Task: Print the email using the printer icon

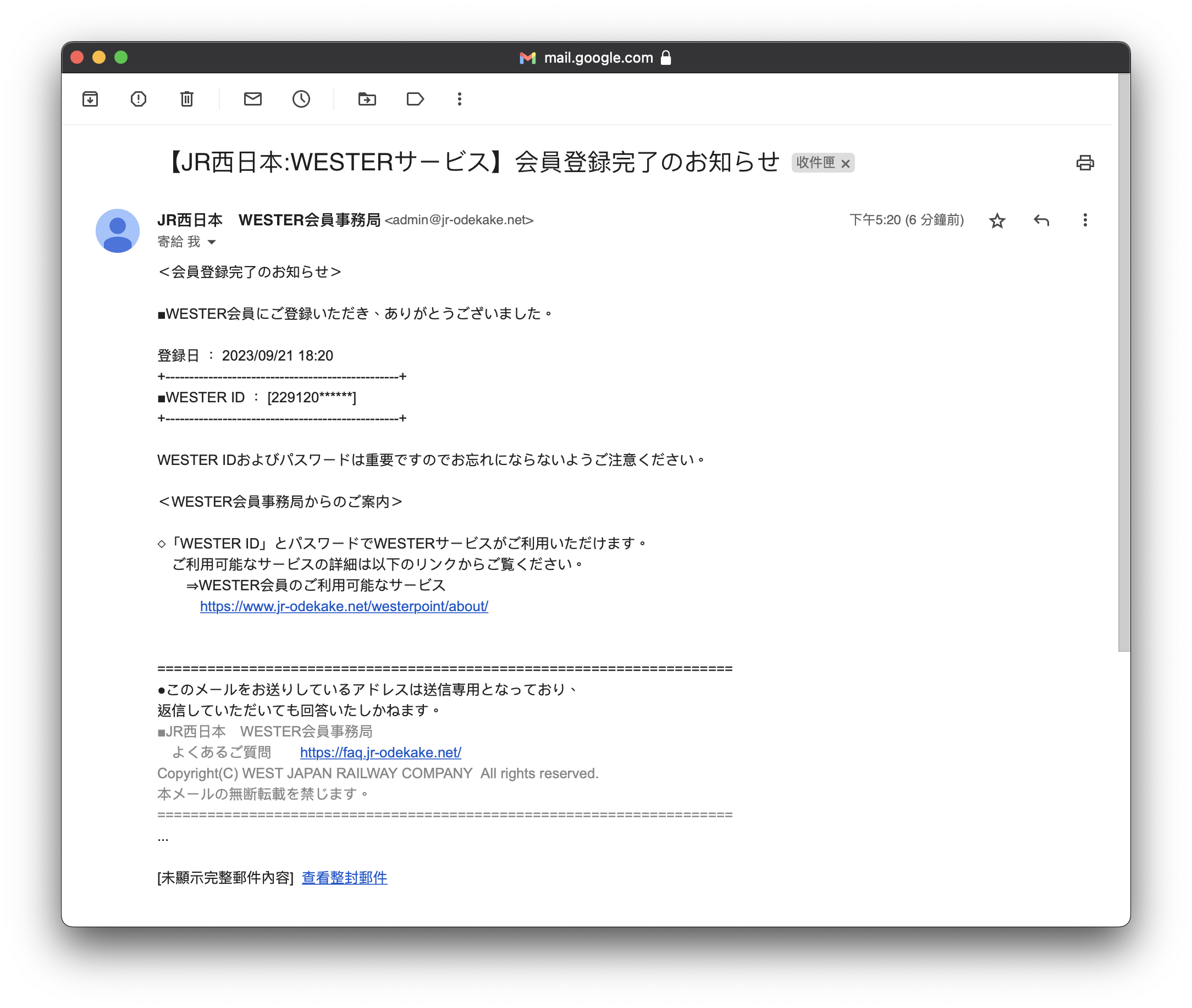Action: [x=1085, y=163]
